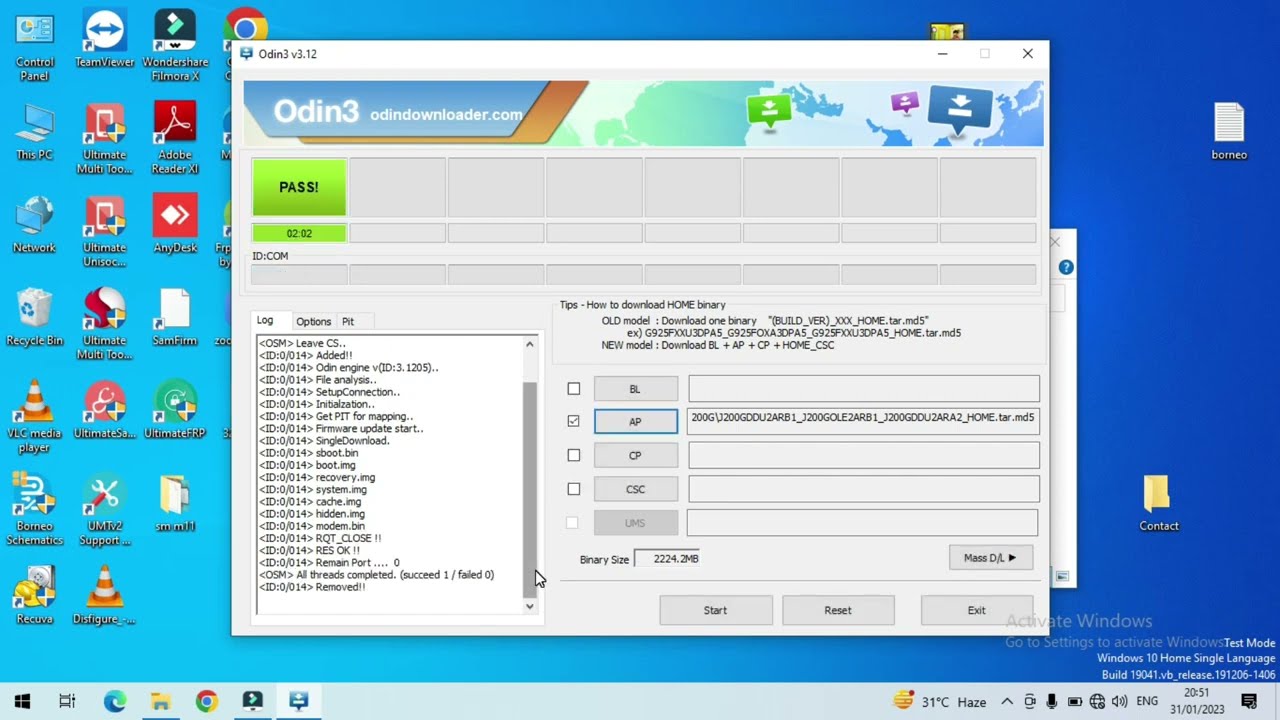Click the green 02:02 progress bar
This screenshot has width=1280, height=720.
click(x=299, y=233)
